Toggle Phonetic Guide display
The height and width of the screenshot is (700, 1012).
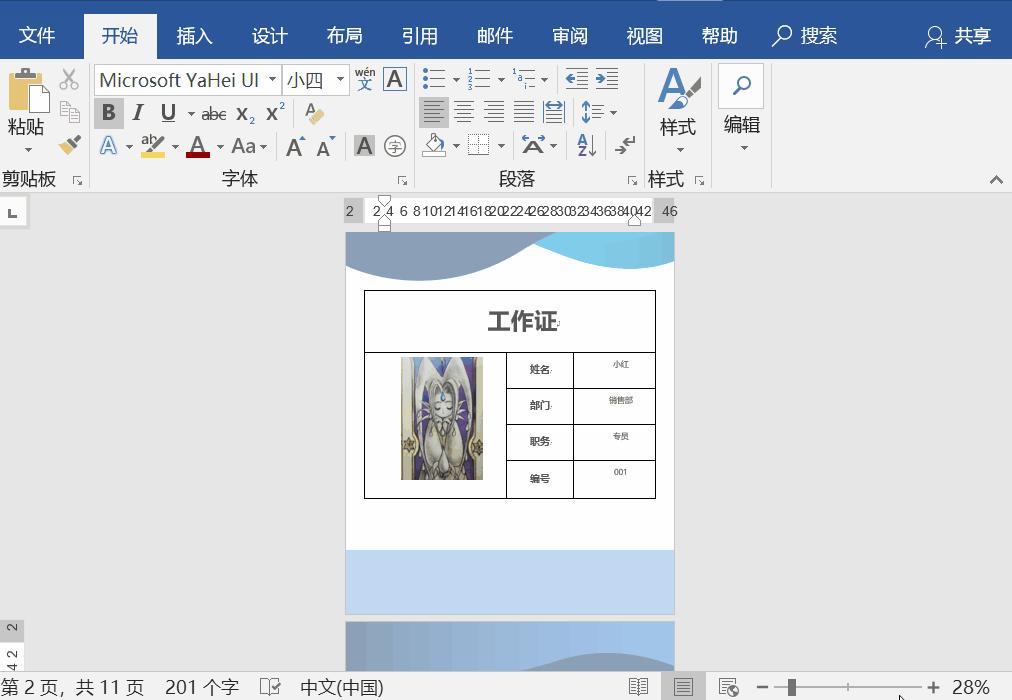tap(365, 79)
